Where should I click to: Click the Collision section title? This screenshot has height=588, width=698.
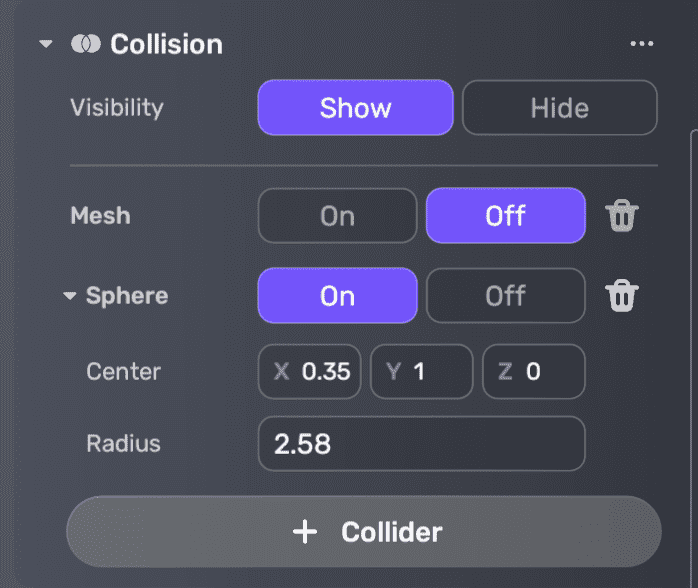pyautogui.click(x=166, y=45)
